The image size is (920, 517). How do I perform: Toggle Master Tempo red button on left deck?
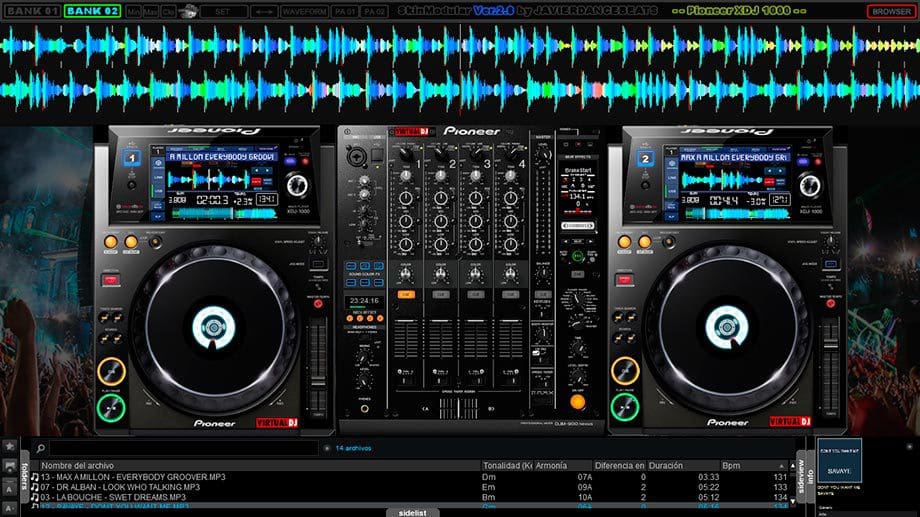click(318, 304)
